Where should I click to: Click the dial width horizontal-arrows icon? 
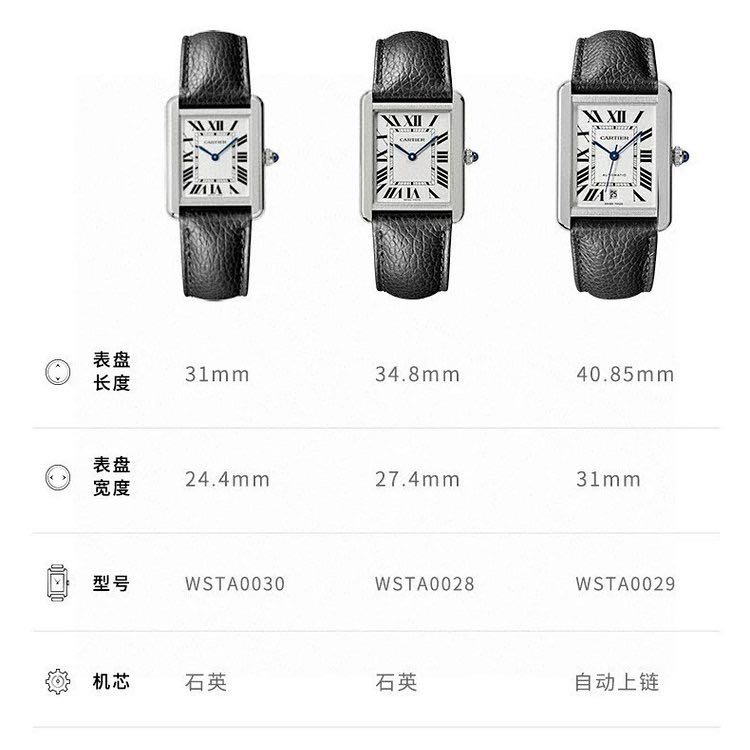(x=57, y=477)
